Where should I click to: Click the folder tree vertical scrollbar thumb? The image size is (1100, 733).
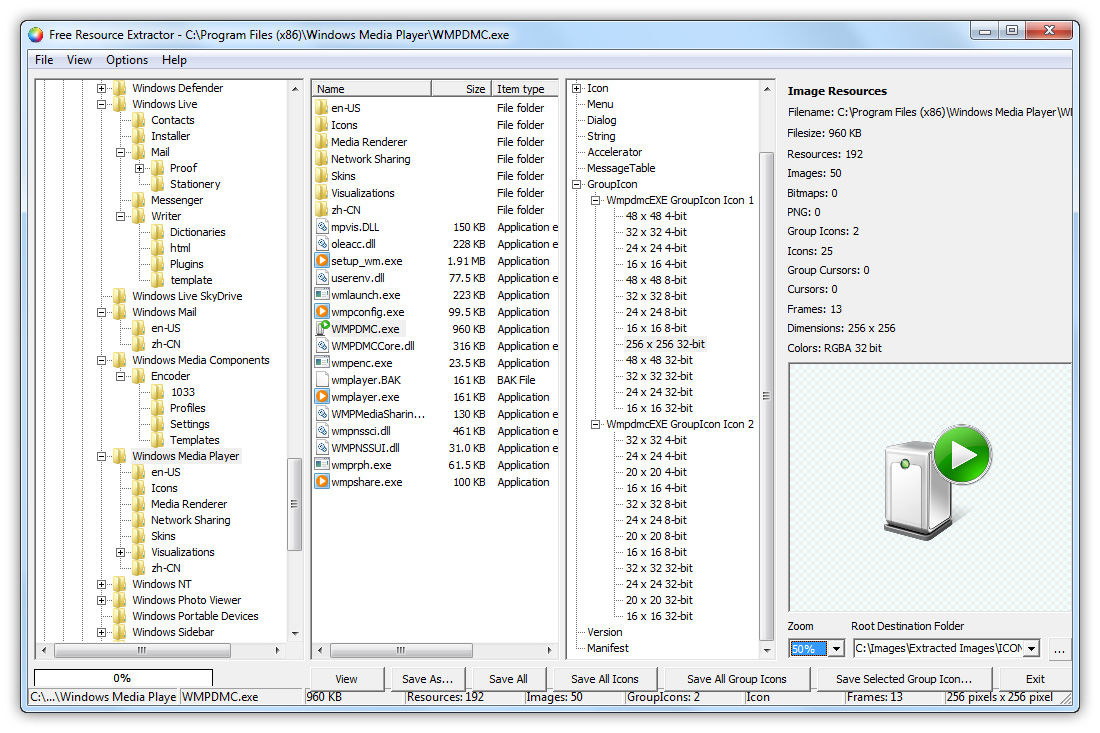point(294,504)
